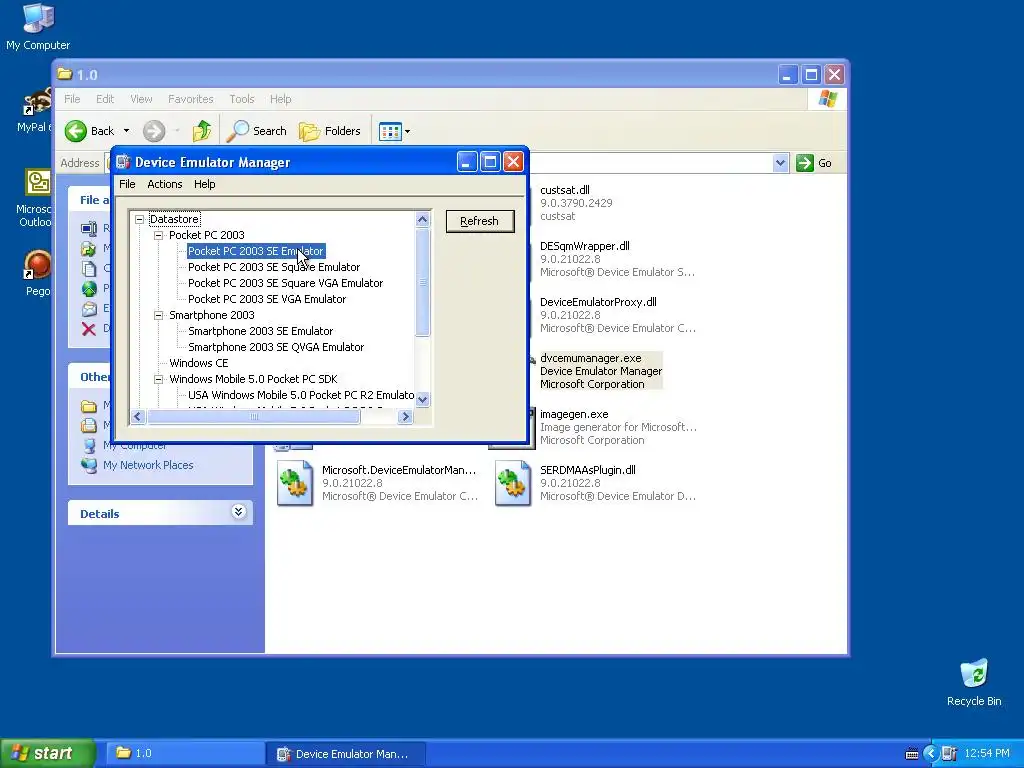Open the Microsoft Outlook desktop icon
Viewport: 1024px width, 768px height.
pyautogui.click(x=37, y=183)
